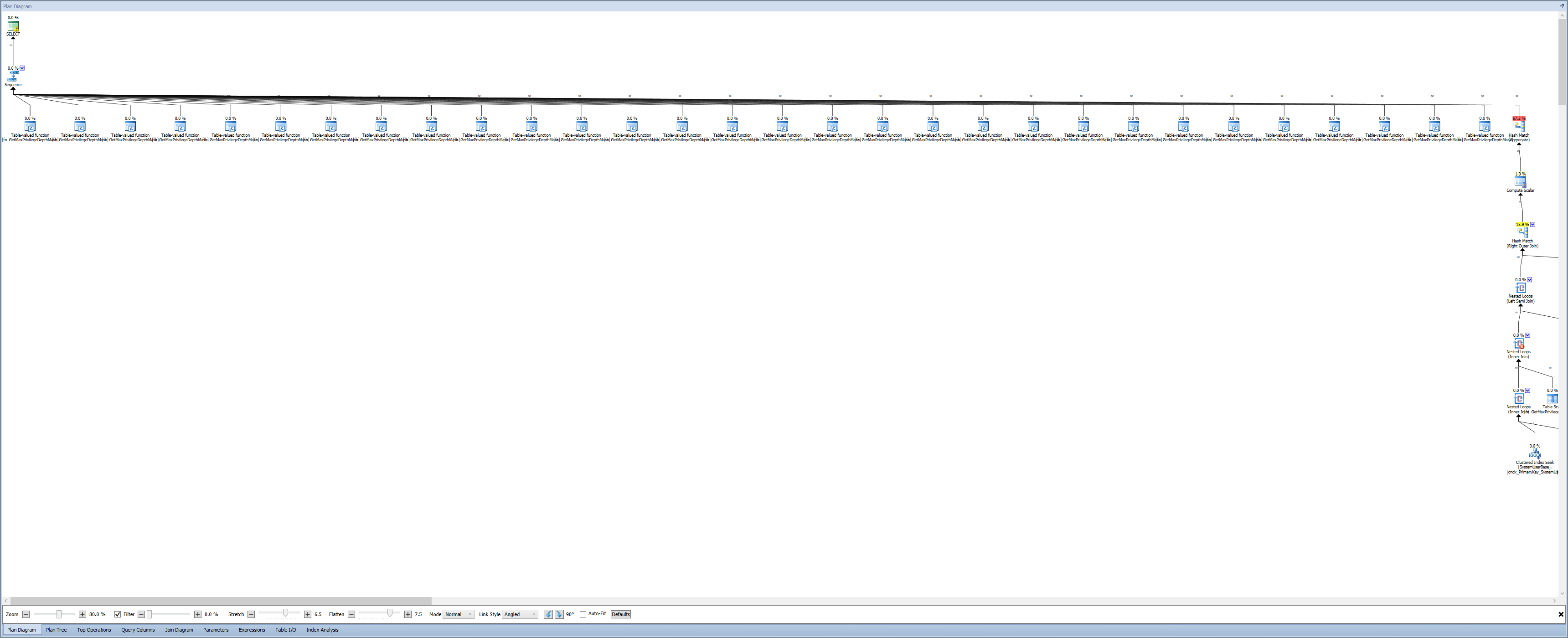Click the Hash Match (Aggregate) node icon

tap(1519, 127)
